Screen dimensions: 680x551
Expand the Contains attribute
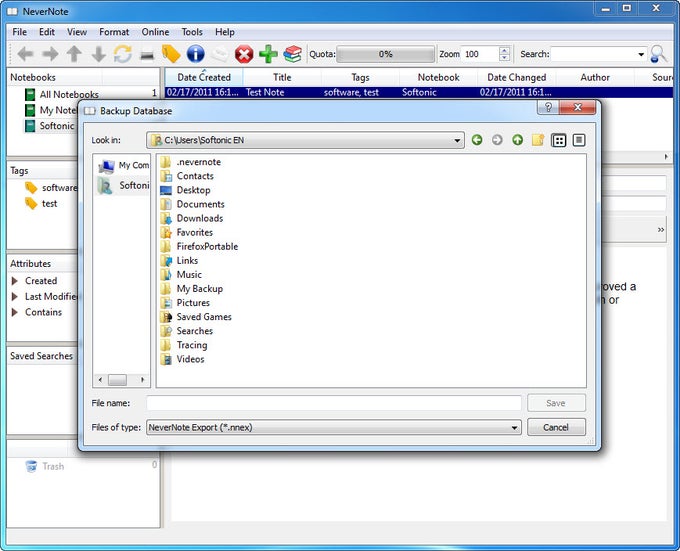(x=14, y=312)
